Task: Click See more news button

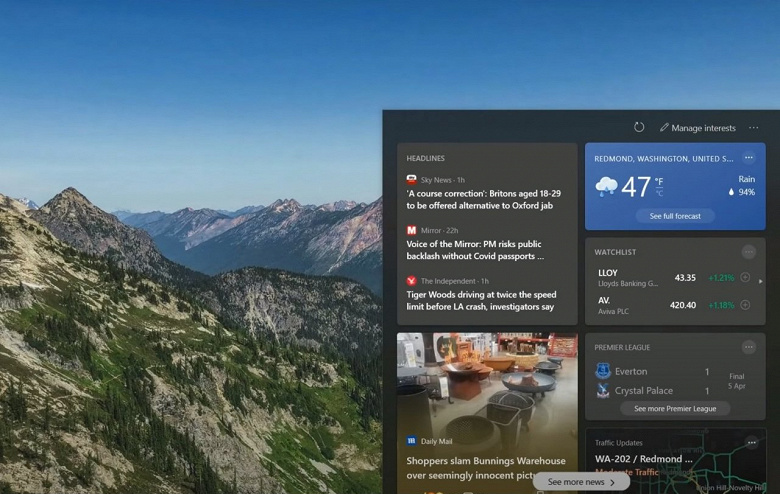Action: (581, 482)
